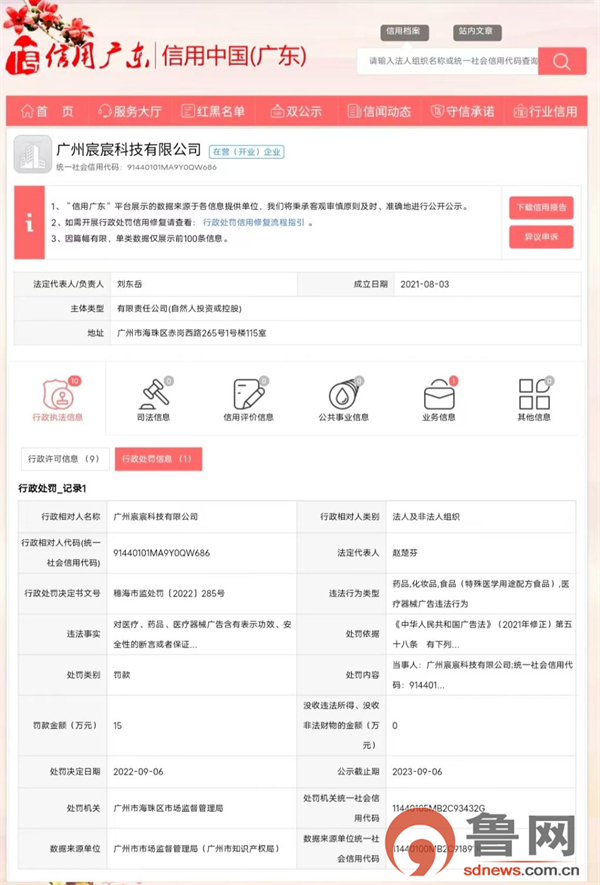
Task: Click founding date 2021-08-03
Action: [424, 284]
